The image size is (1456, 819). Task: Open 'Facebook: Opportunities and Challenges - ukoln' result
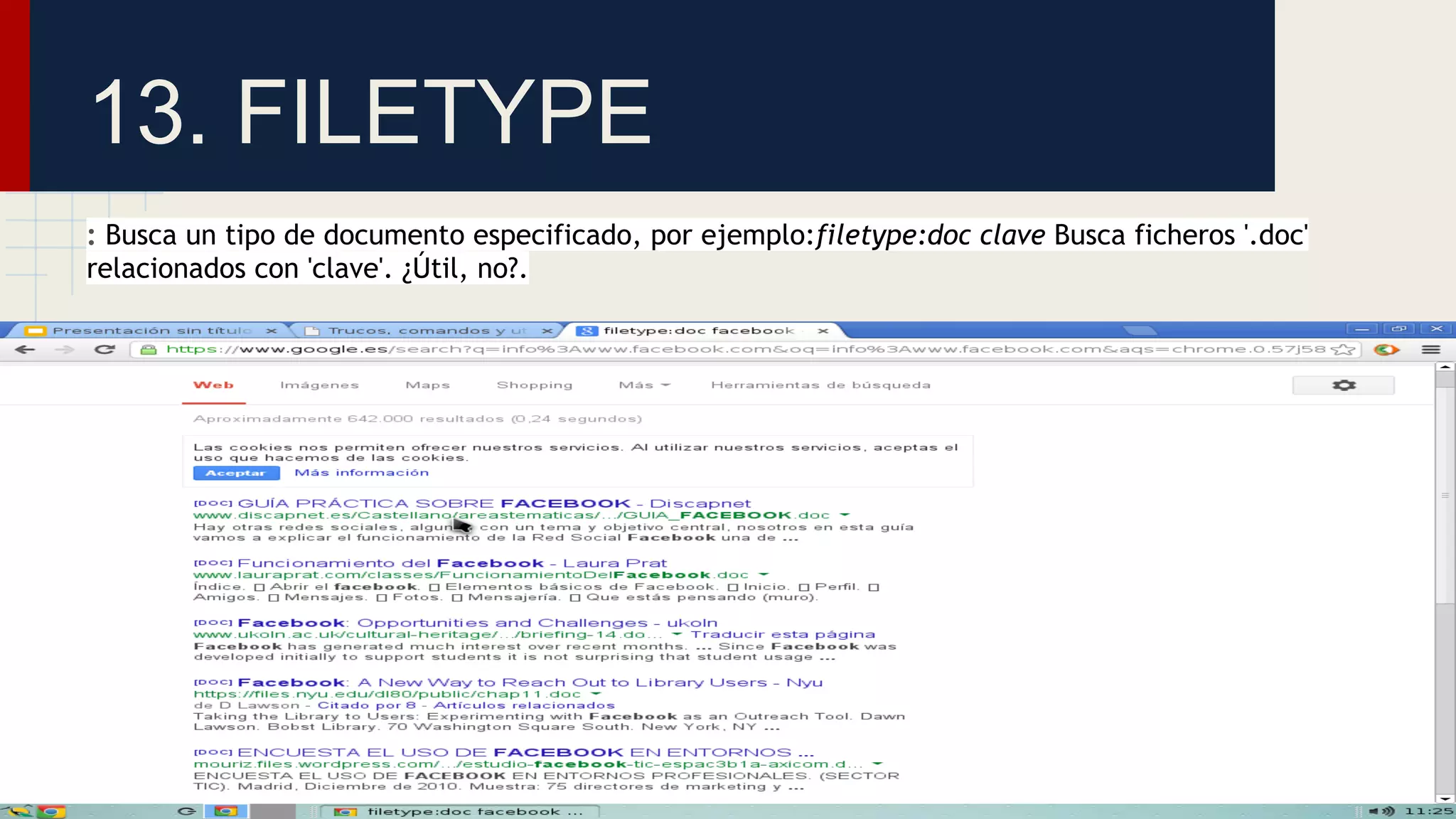coord(477,623)
